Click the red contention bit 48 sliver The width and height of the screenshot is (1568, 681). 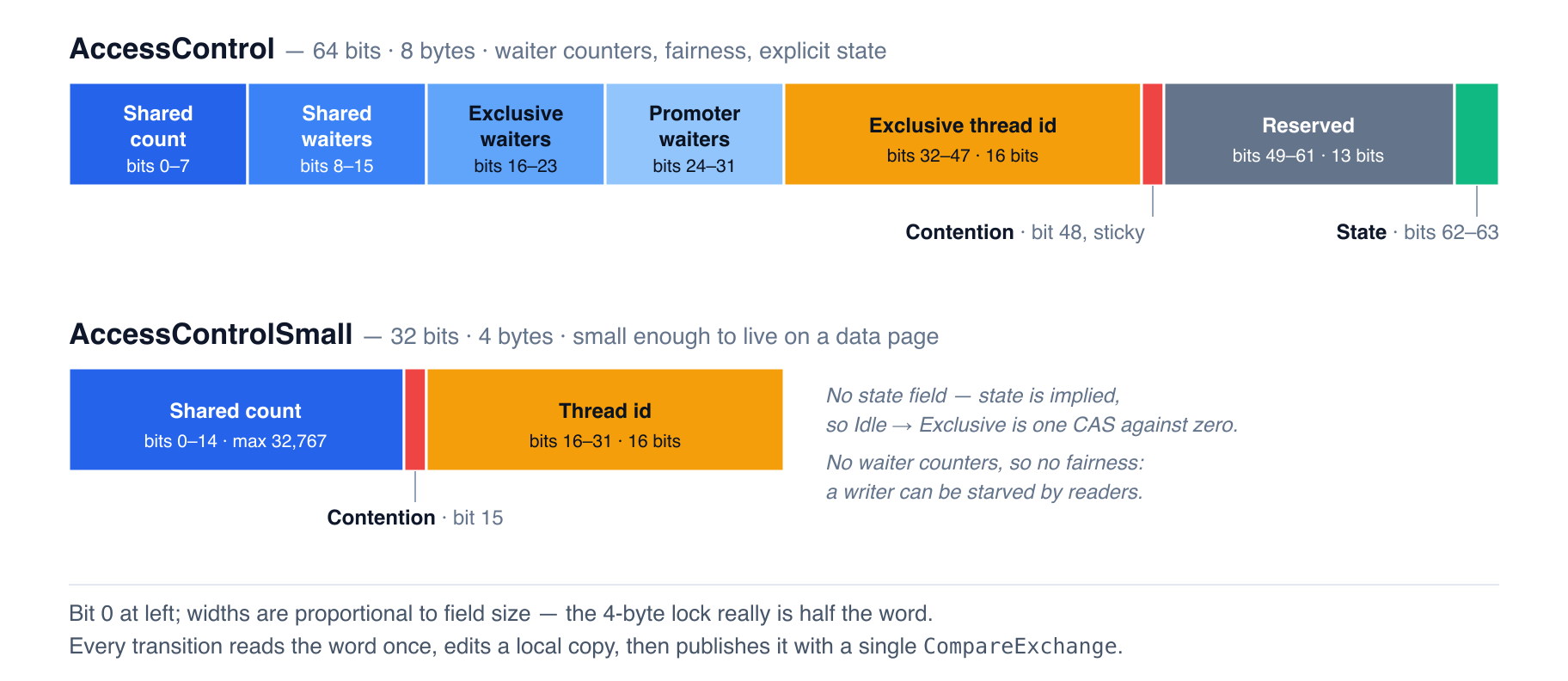pyautogui.click(x=1153, y=134)
